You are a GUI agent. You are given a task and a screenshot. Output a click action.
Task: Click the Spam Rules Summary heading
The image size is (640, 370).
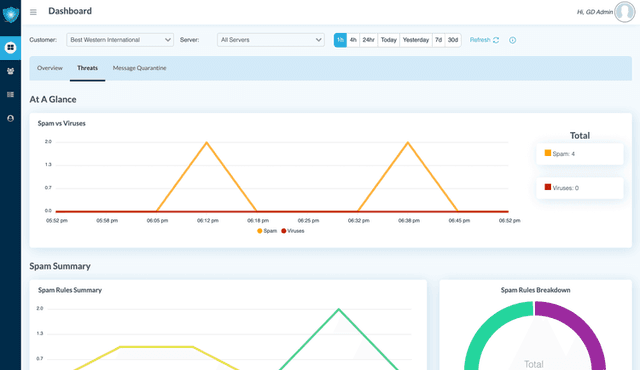click(x=70, y=290)
